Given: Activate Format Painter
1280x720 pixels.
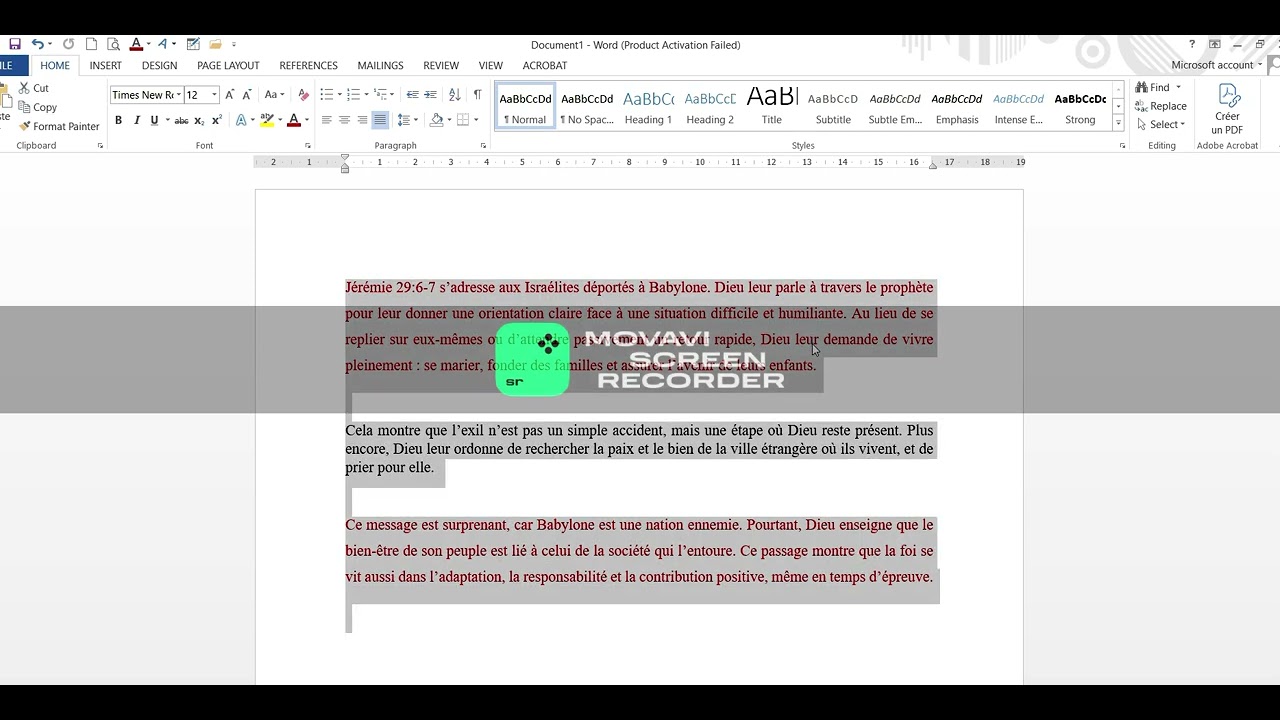Looking at the screenshot, I should (59, 126).
